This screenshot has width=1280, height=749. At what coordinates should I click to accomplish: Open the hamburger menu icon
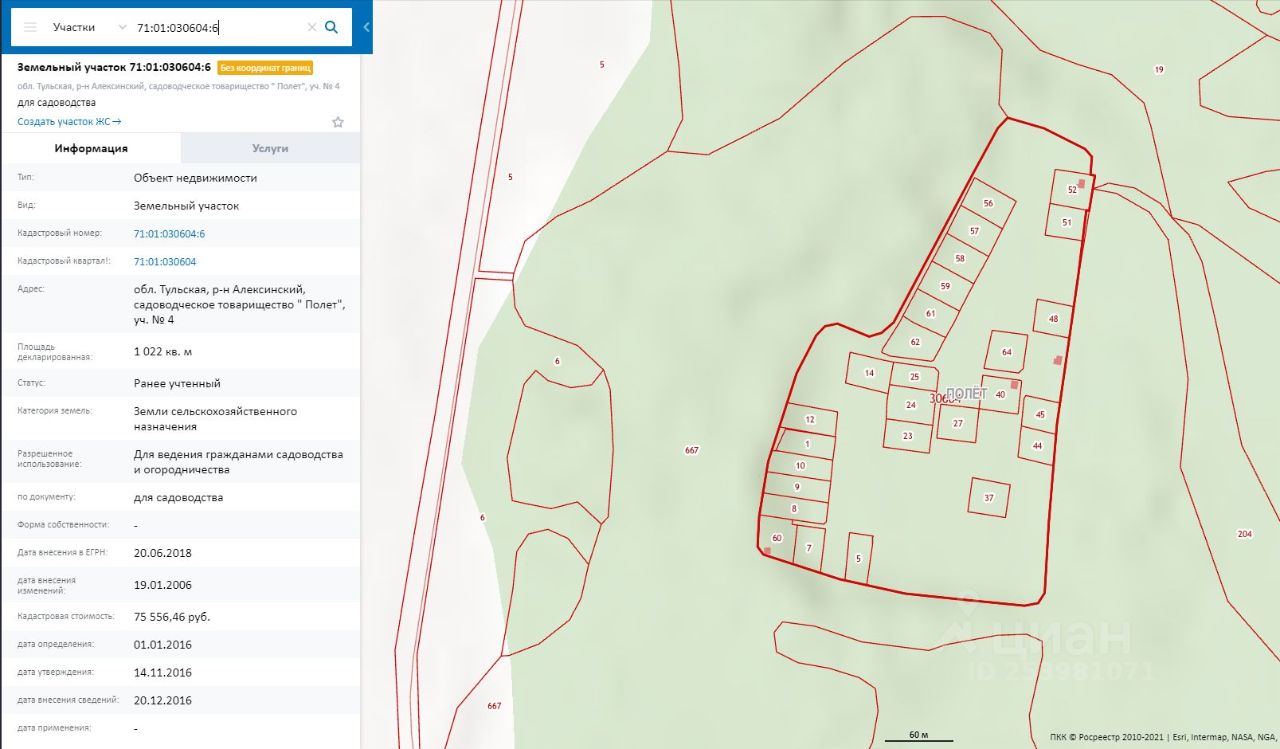(30, 27)
